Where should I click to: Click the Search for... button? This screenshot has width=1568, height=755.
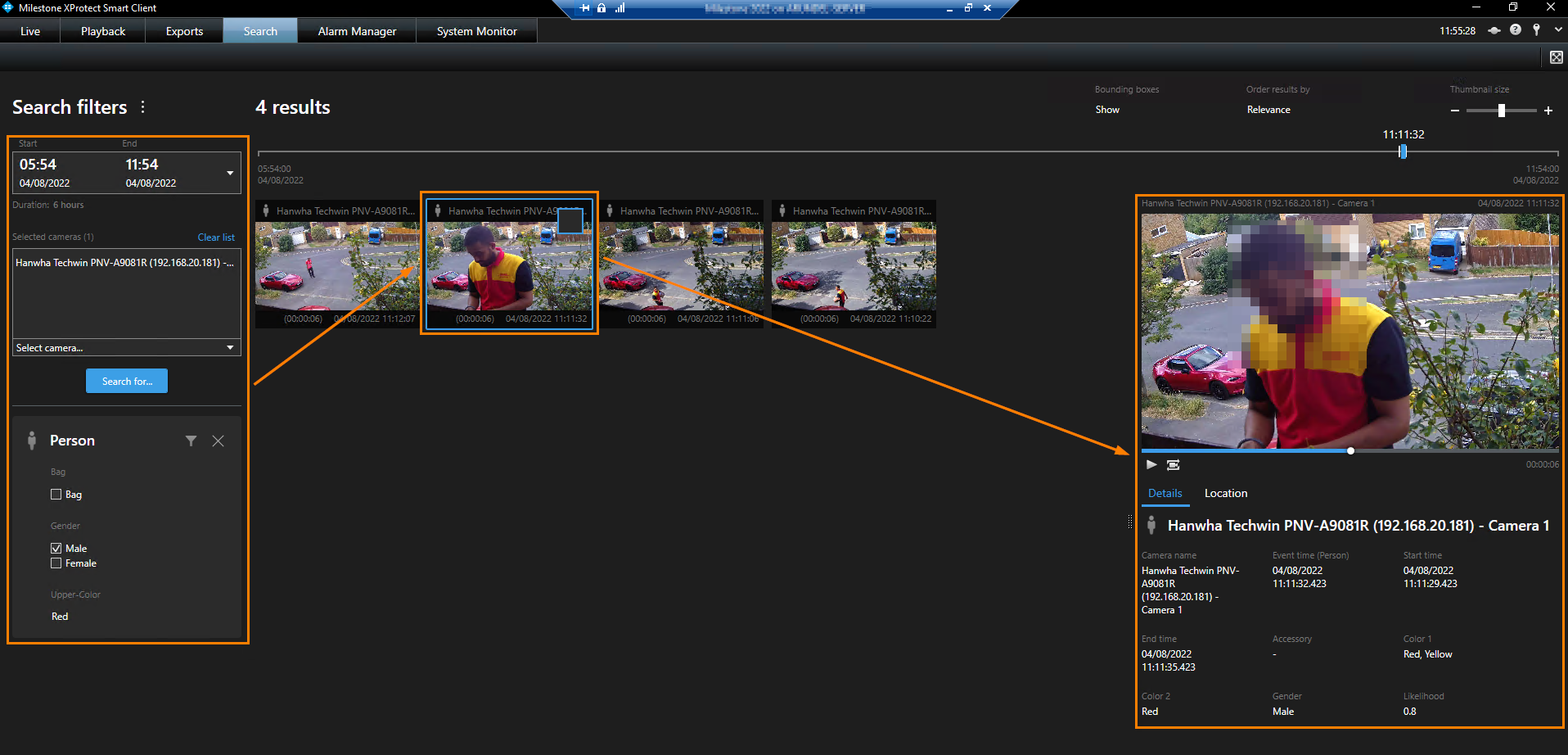[127, 381]
